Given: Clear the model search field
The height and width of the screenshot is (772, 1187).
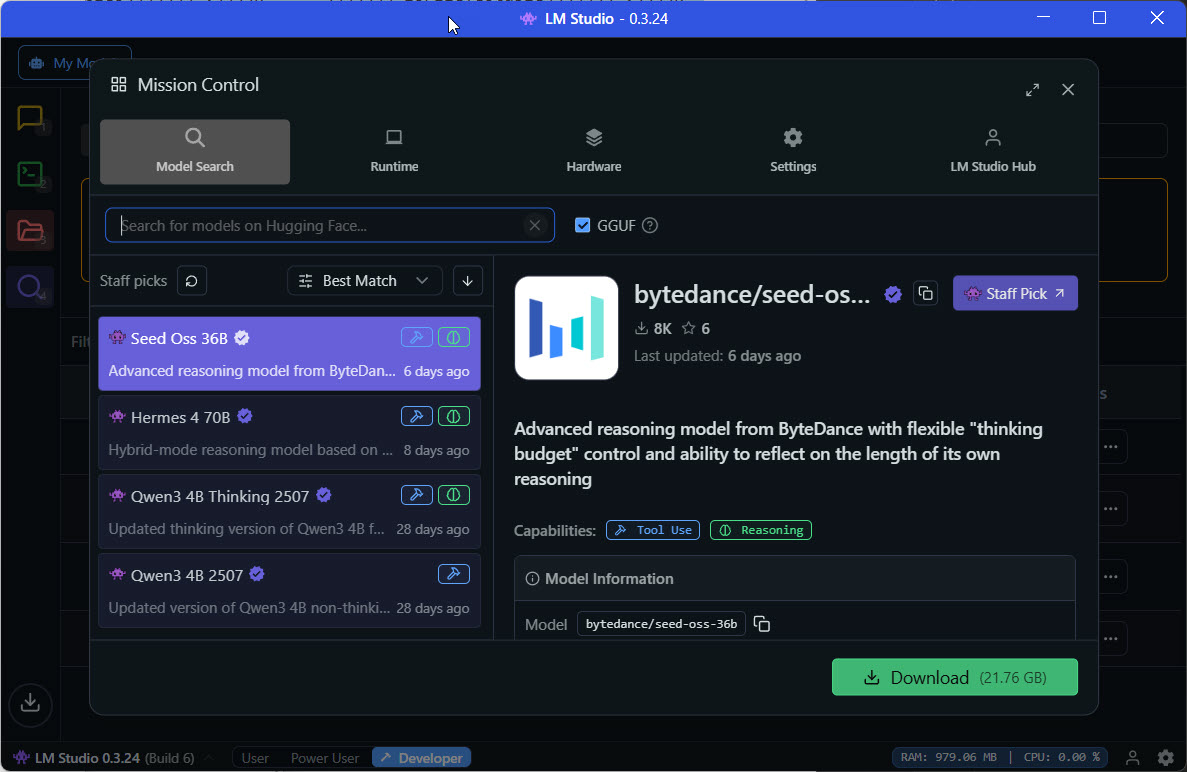Looking at the screenshot, I should (x=534, y=226).
